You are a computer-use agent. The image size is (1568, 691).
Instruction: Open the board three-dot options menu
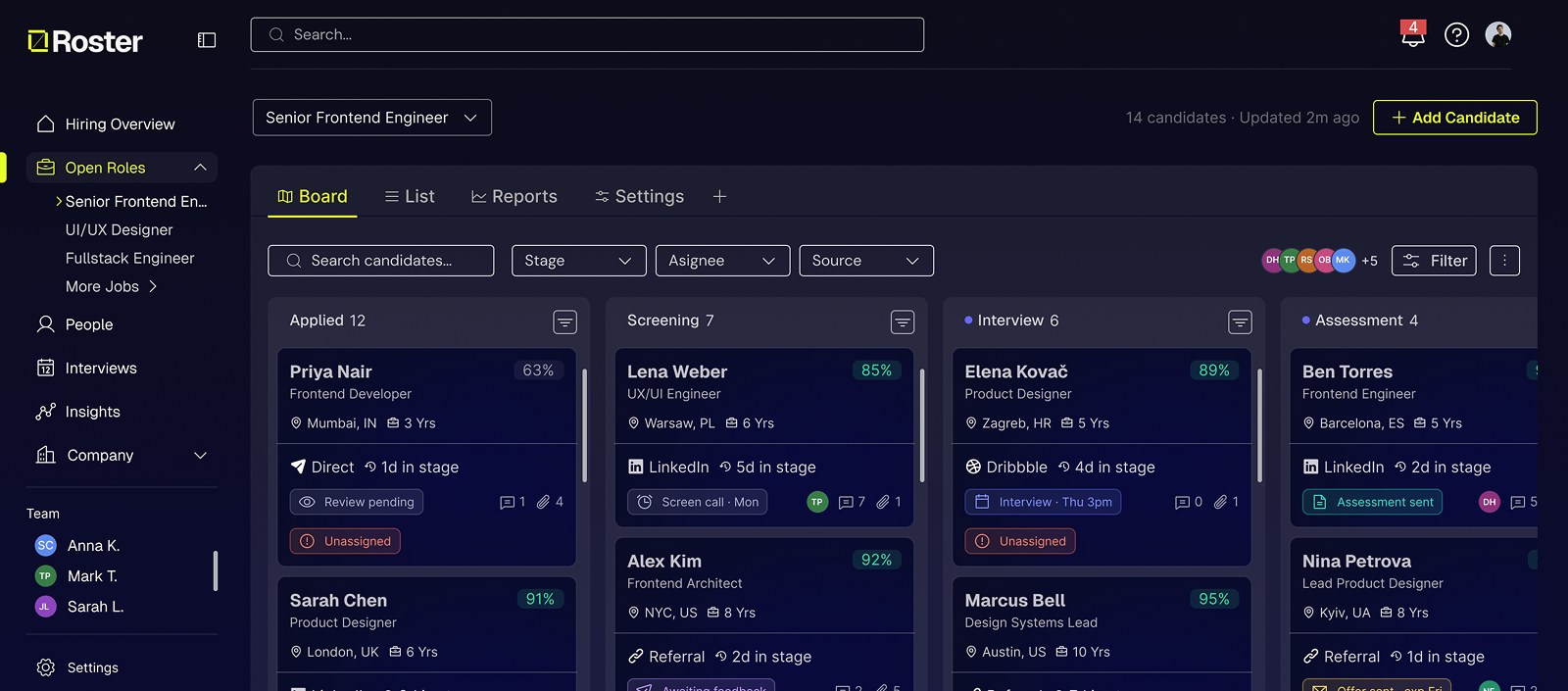(1504, 261)
